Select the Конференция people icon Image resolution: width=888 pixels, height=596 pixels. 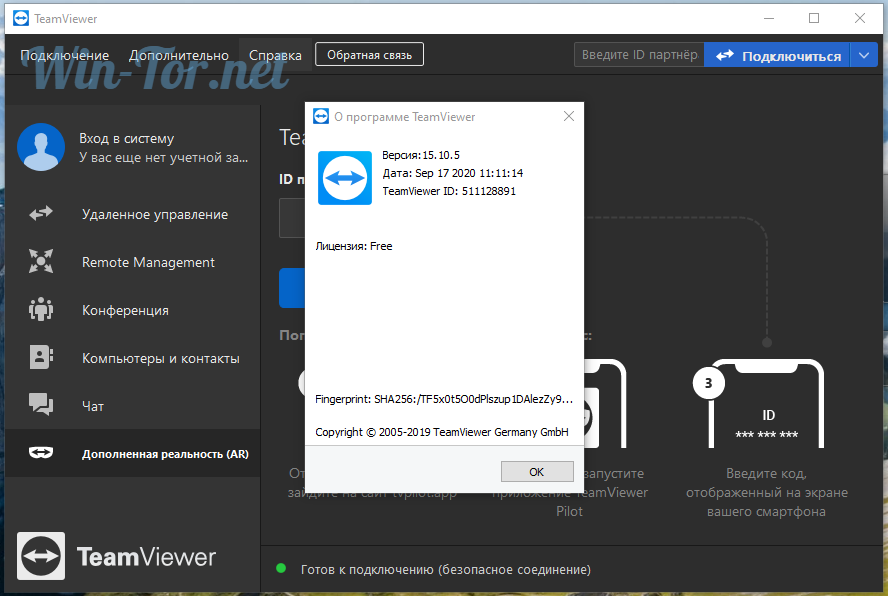[x=41, y=309]
